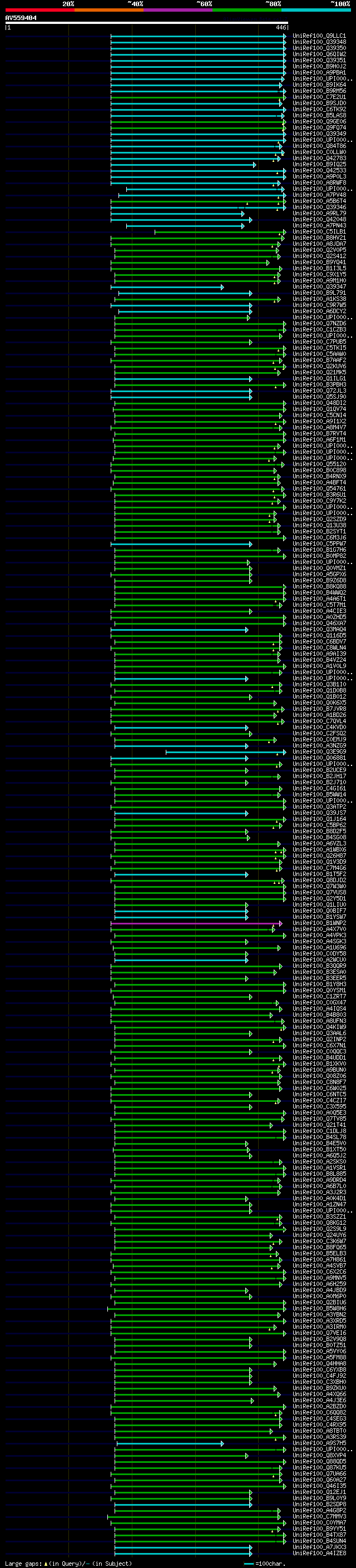This screenshot has width=356, height=1568.
Task: Select the UniRef100_C7PUB5 label
Action: coord(319,342)
